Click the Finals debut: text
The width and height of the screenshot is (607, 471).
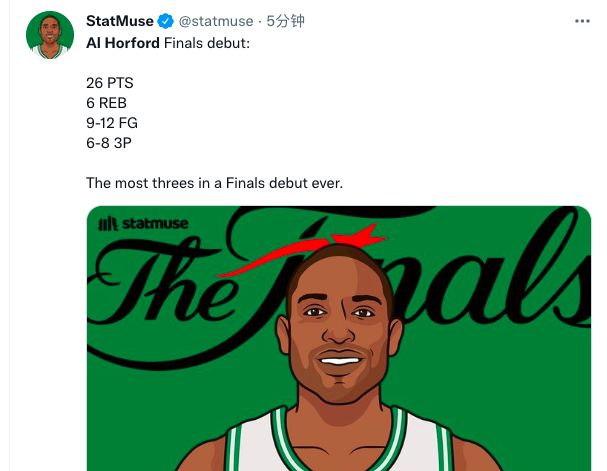207,43
